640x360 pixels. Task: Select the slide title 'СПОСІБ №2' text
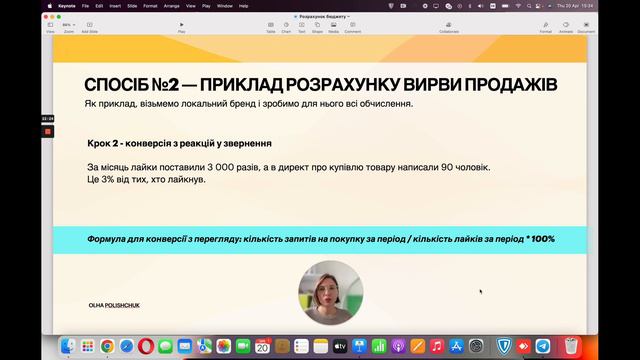(131, 85)
